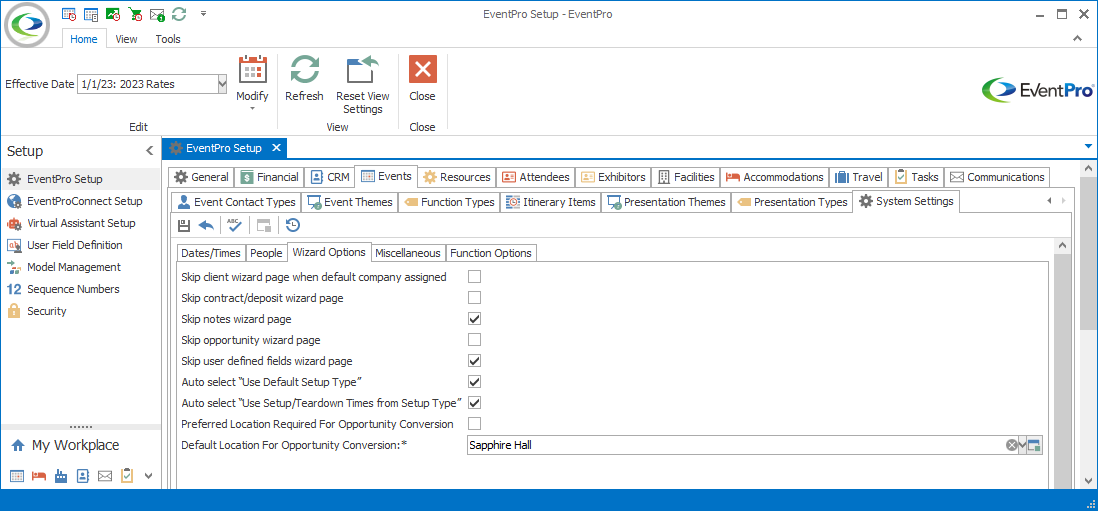Enable Preferred Location Required For Opportunity Conversion

point(474,424)
